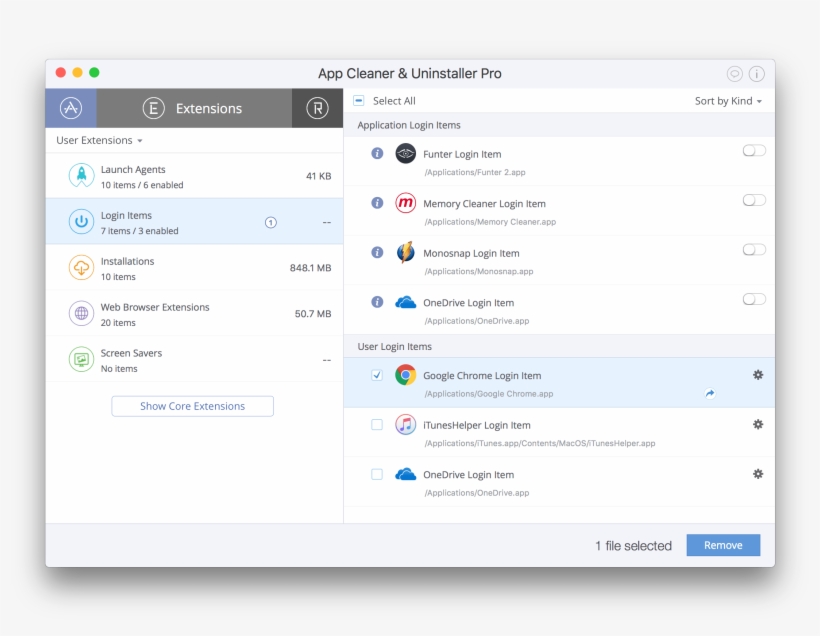820x636 pixels.
Task: Click the Launch Agents rocket icon
Action: click(x=82, y=176)
